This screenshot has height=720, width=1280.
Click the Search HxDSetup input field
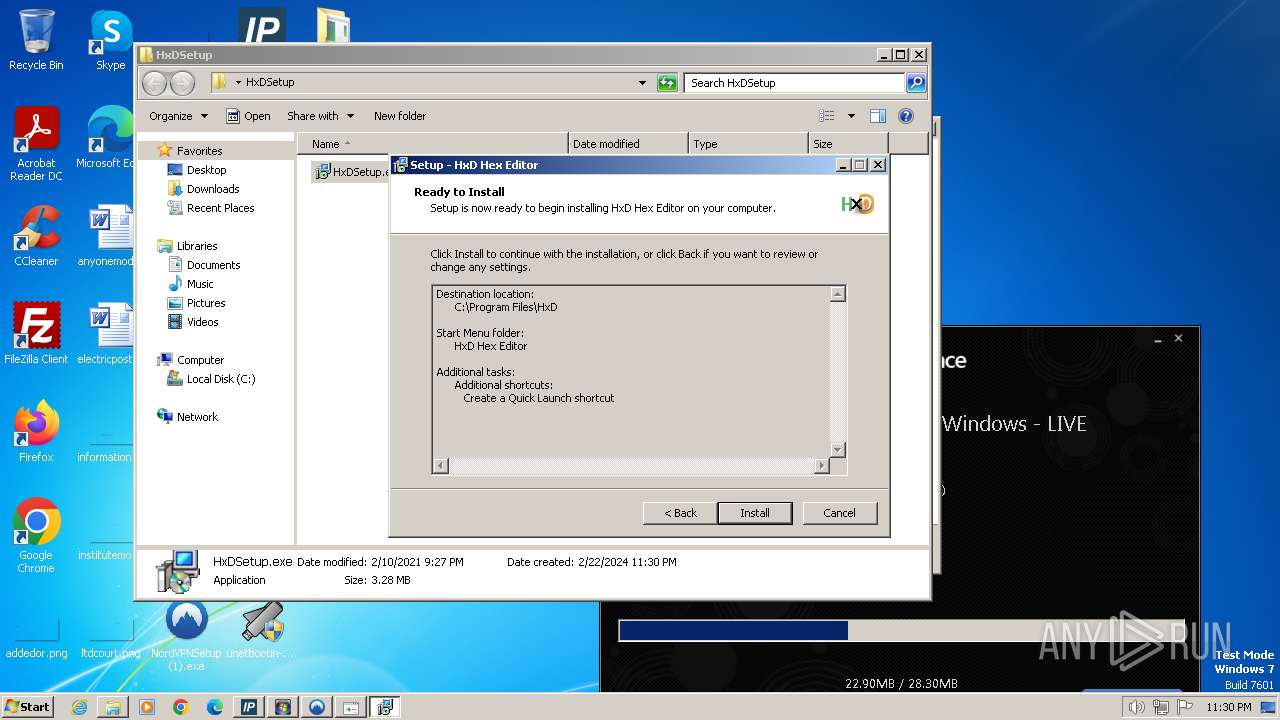point(795,83)
